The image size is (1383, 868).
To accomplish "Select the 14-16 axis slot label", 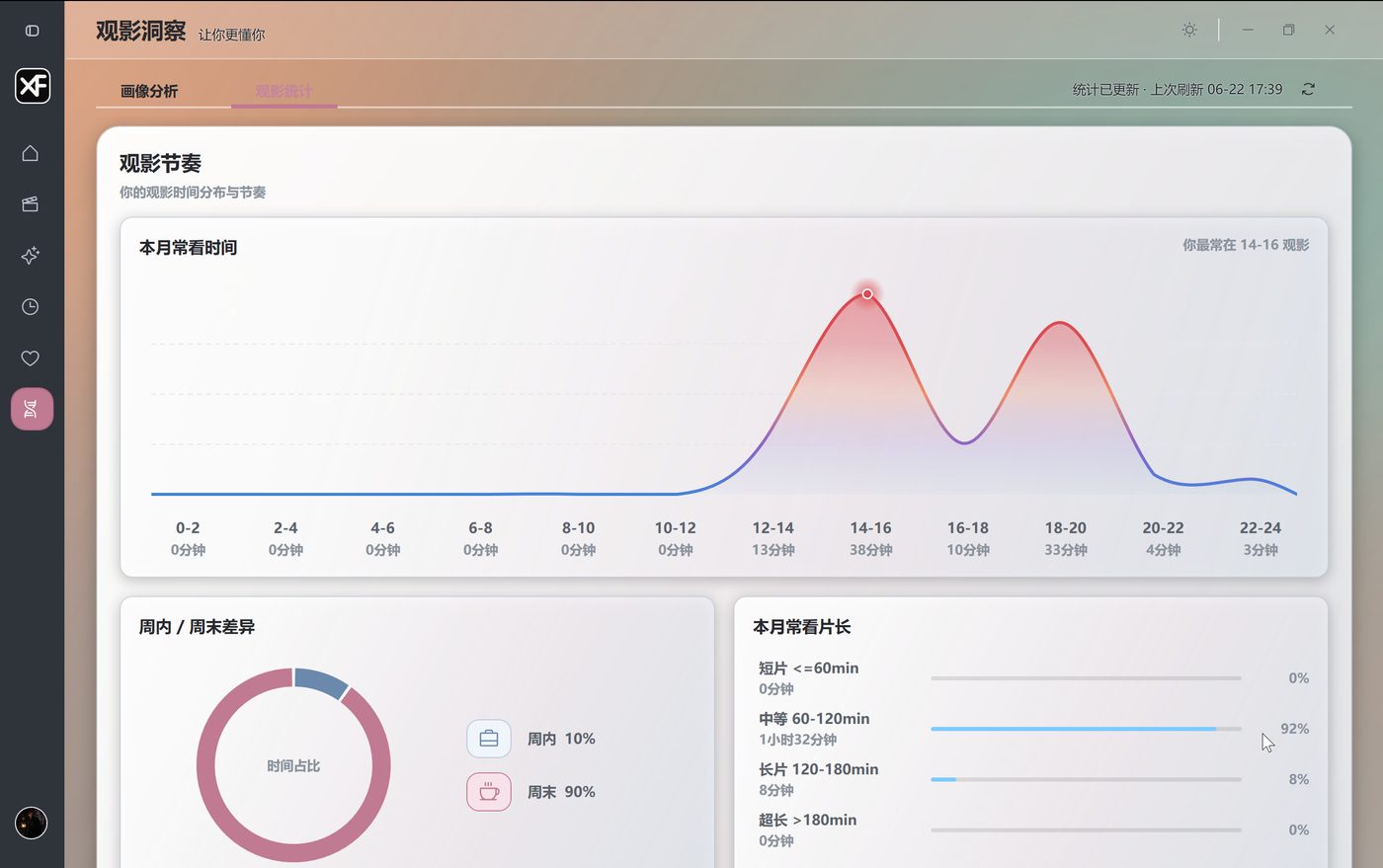I will pos(870,528).
